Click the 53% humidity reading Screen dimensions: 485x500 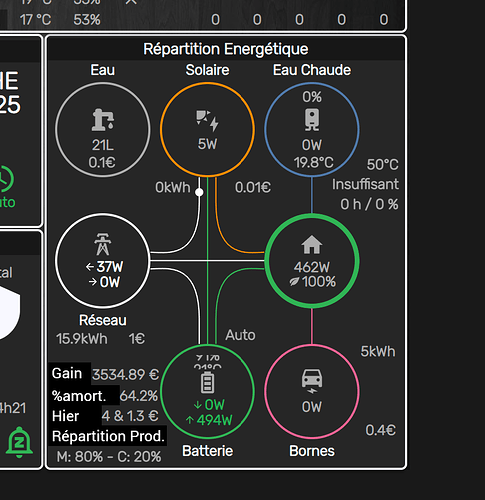[87, 20]
